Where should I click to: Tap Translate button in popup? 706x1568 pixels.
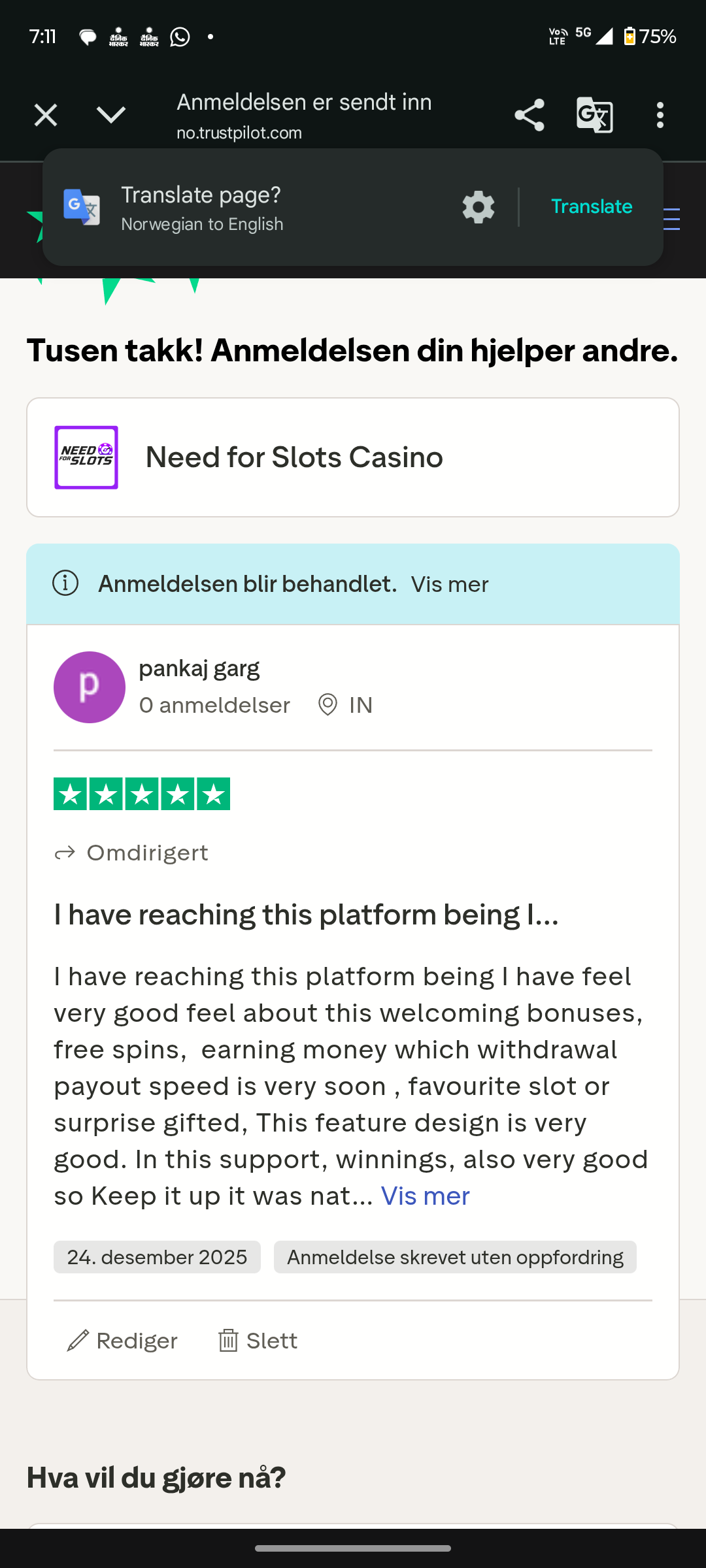coord(592,206)
